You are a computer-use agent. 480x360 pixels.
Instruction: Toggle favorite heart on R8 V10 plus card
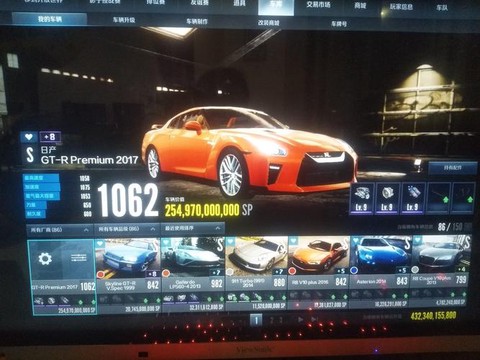point(293,240)
